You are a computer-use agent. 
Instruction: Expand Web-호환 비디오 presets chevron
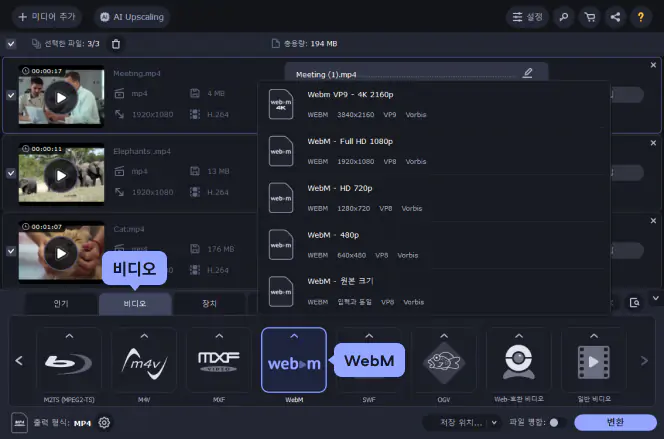point(519,336)
